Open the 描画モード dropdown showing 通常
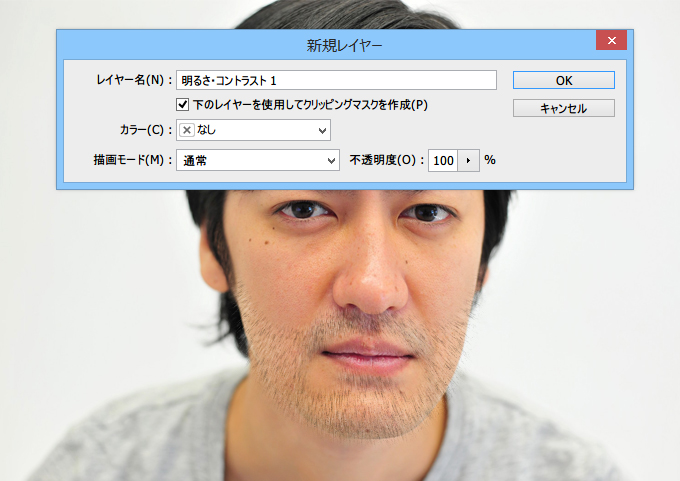Screen dimensions: 680x481 [258, 160]
